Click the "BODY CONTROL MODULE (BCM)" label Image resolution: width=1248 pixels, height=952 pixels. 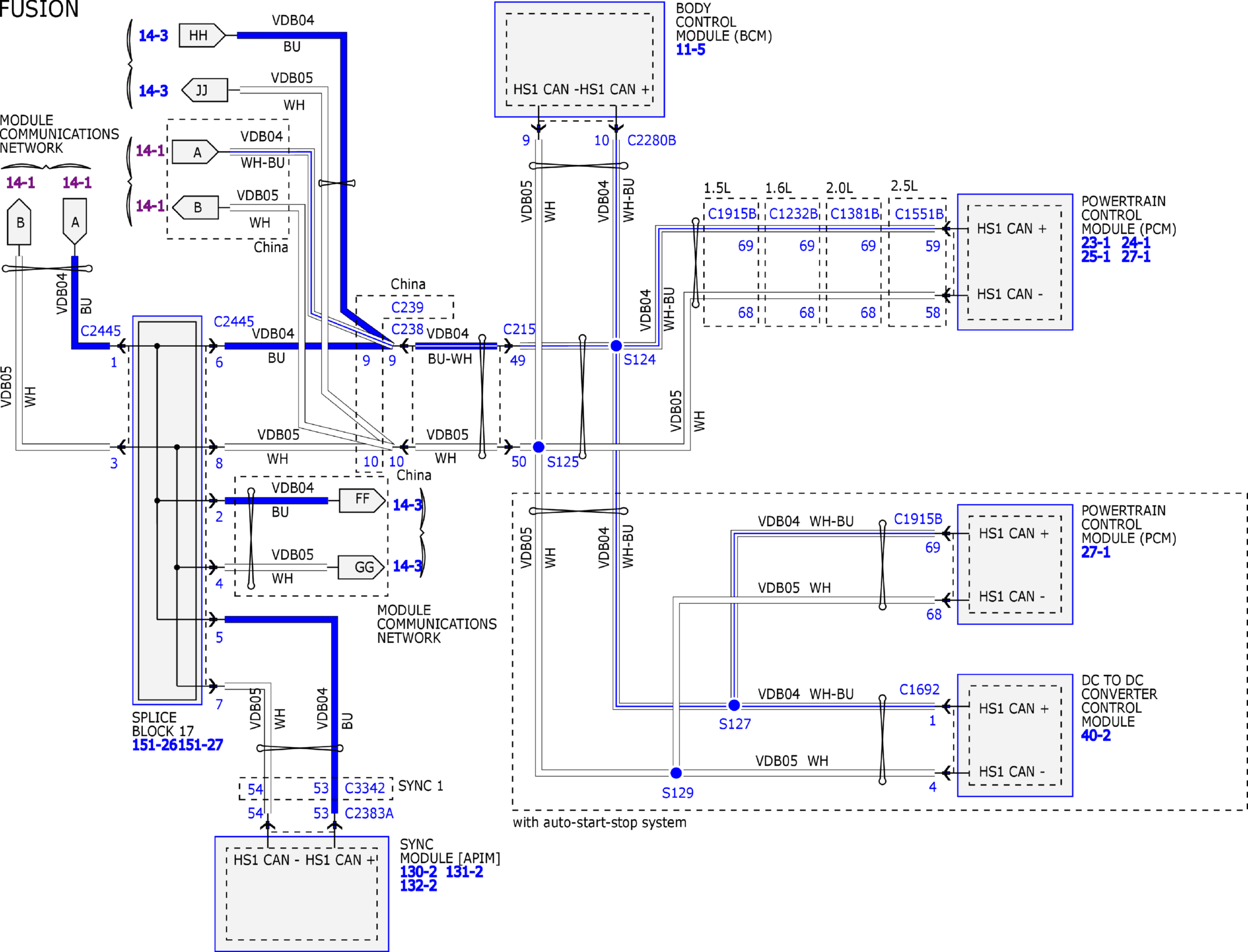pos(724,22)
